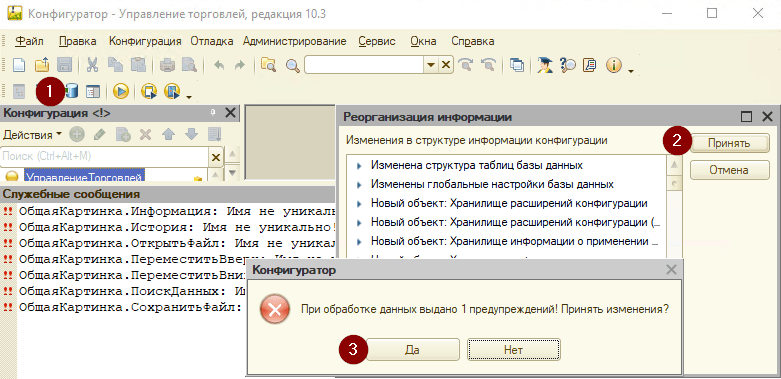Screen dimensions: 781x379
Task: Move object down in Configuration panel
Action: coord(191,134)
